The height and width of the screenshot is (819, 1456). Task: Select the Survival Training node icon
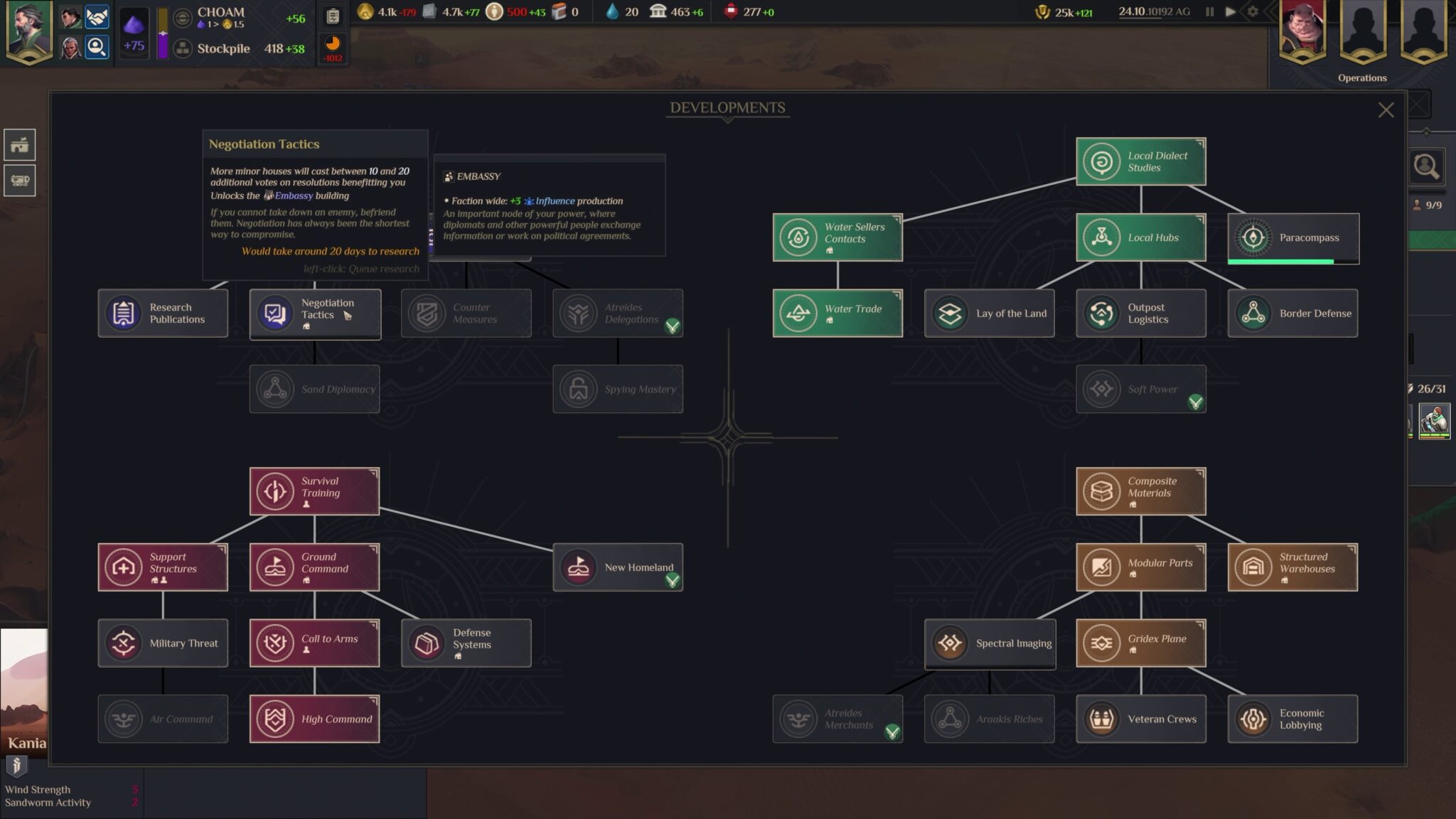click(x=275, y=491)
